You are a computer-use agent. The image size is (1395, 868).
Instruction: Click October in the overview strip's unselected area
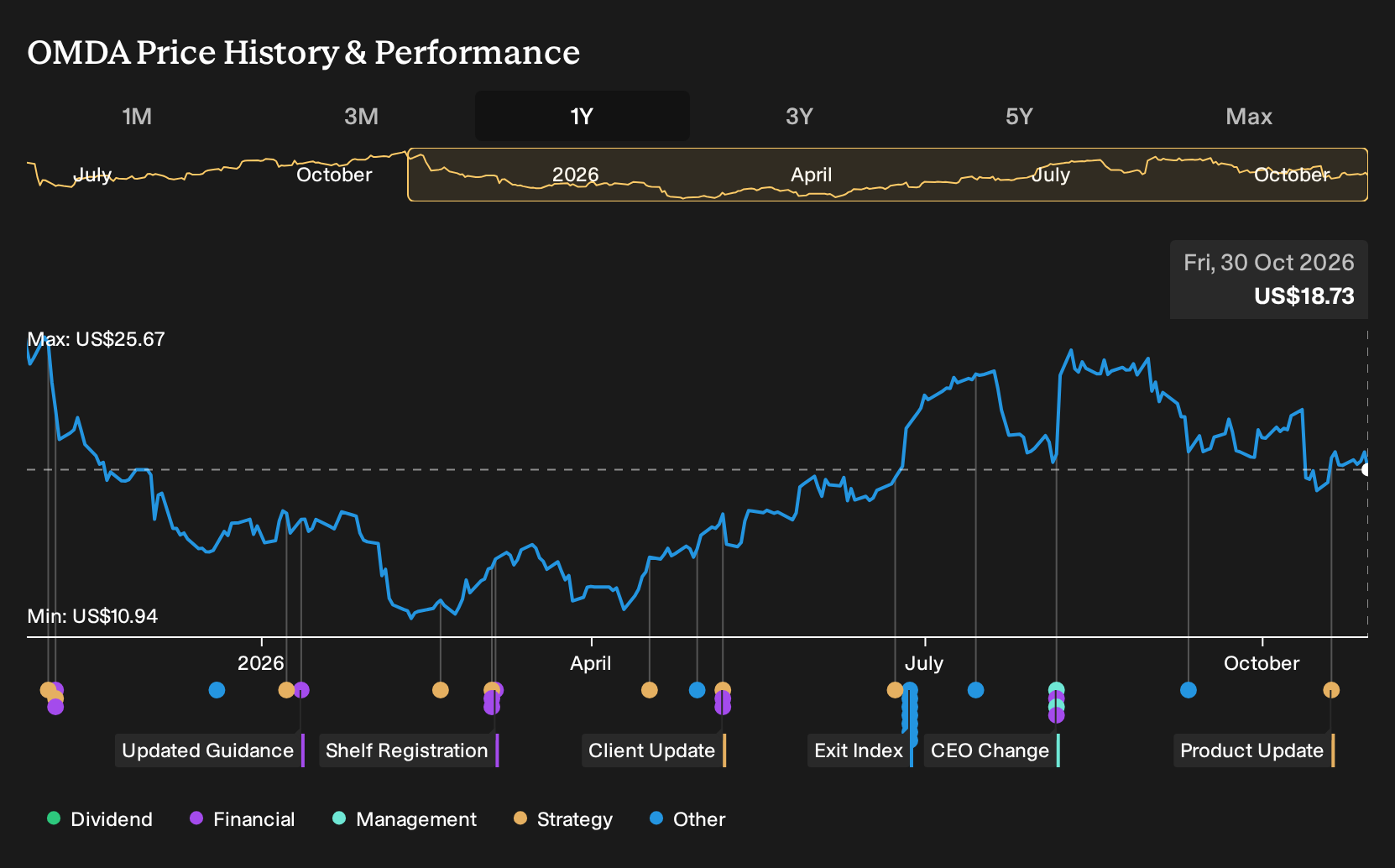pos(334,175)
